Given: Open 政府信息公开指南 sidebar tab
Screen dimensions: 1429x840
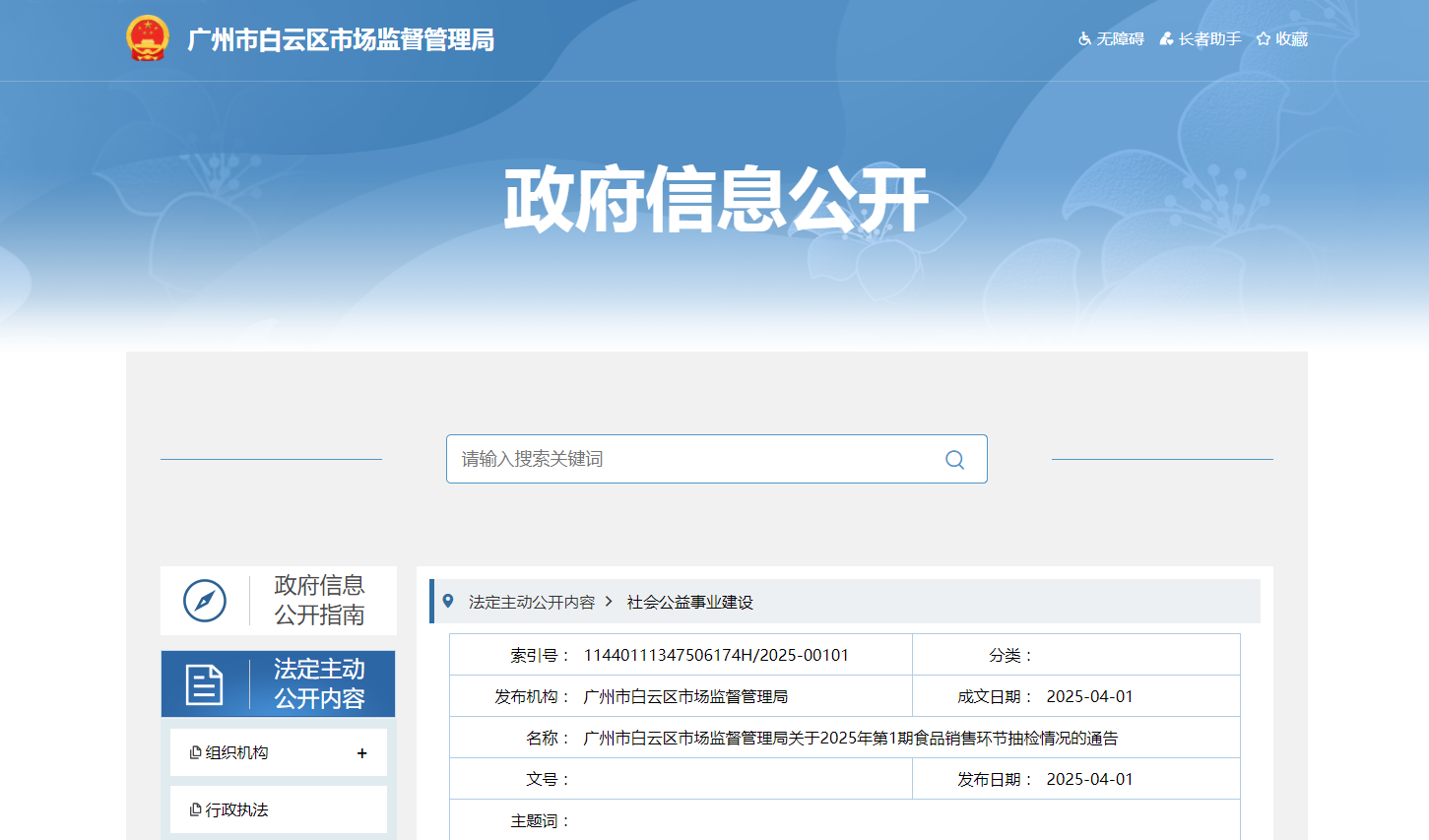Looking at the screenshot, I should 319,601.
